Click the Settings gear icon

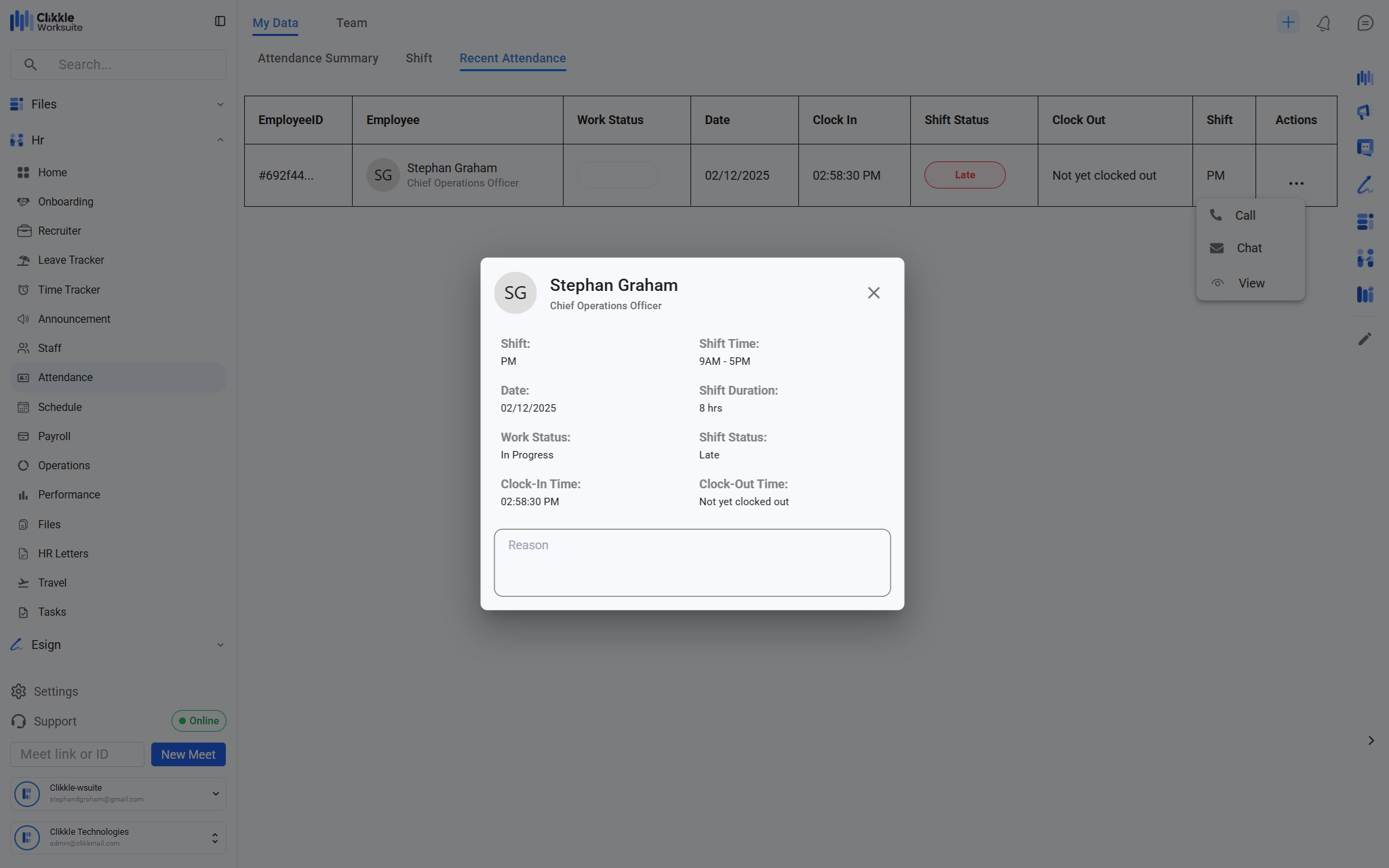tap(18, 691)
